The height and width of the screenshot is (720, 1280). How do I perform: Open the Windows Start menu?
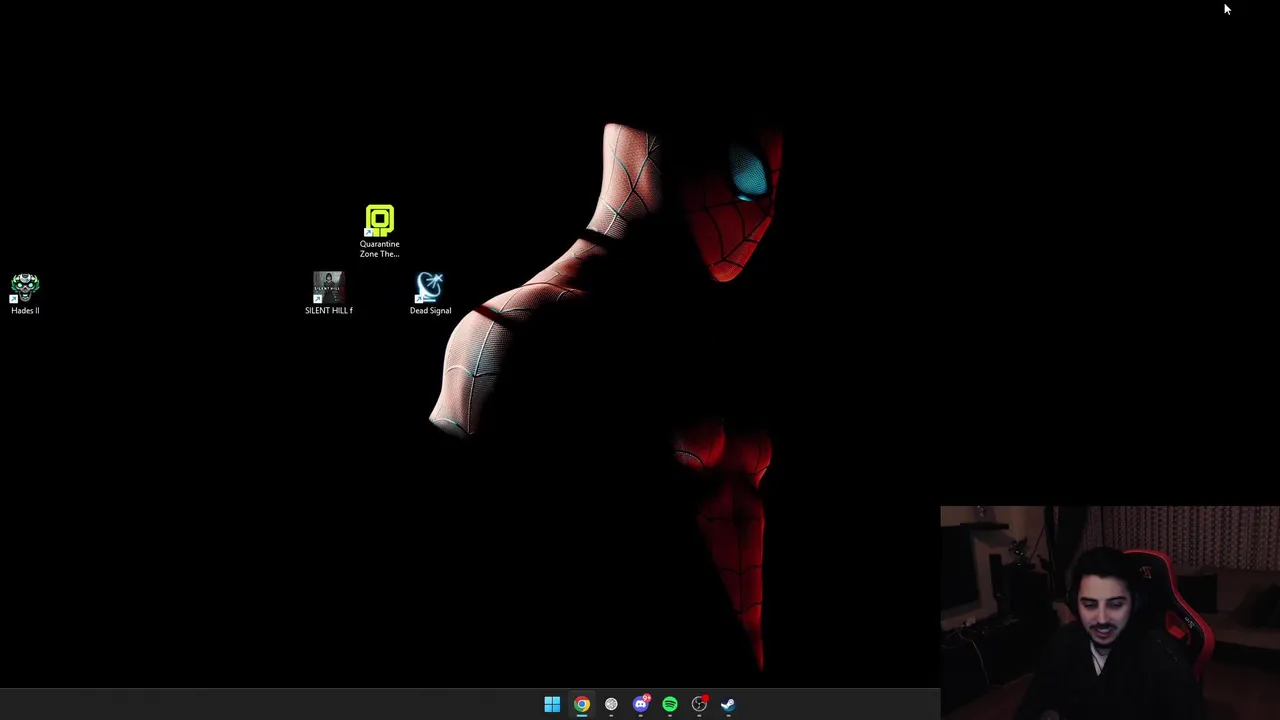coord(552,705)
